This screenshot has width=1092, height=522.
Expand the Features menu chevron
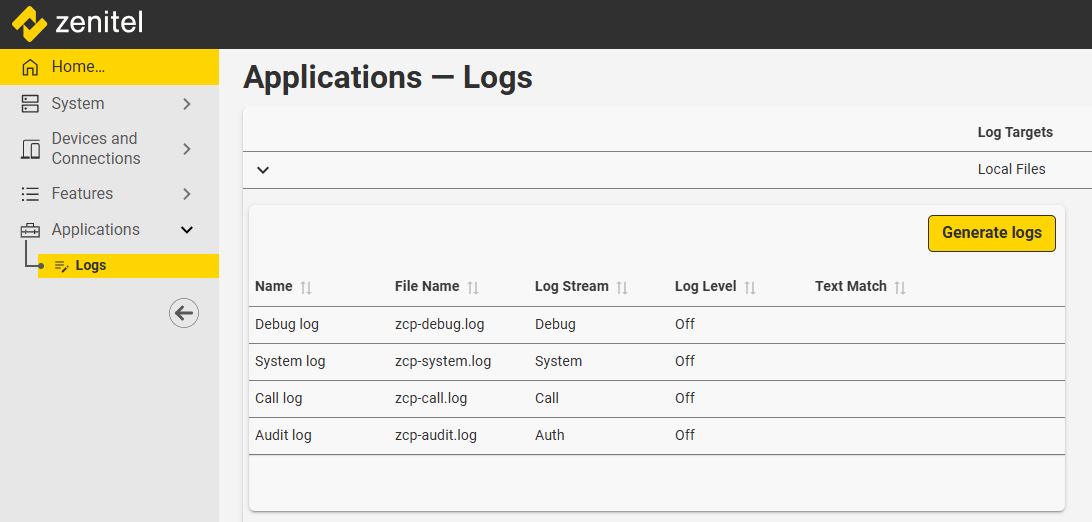[187, 194]
